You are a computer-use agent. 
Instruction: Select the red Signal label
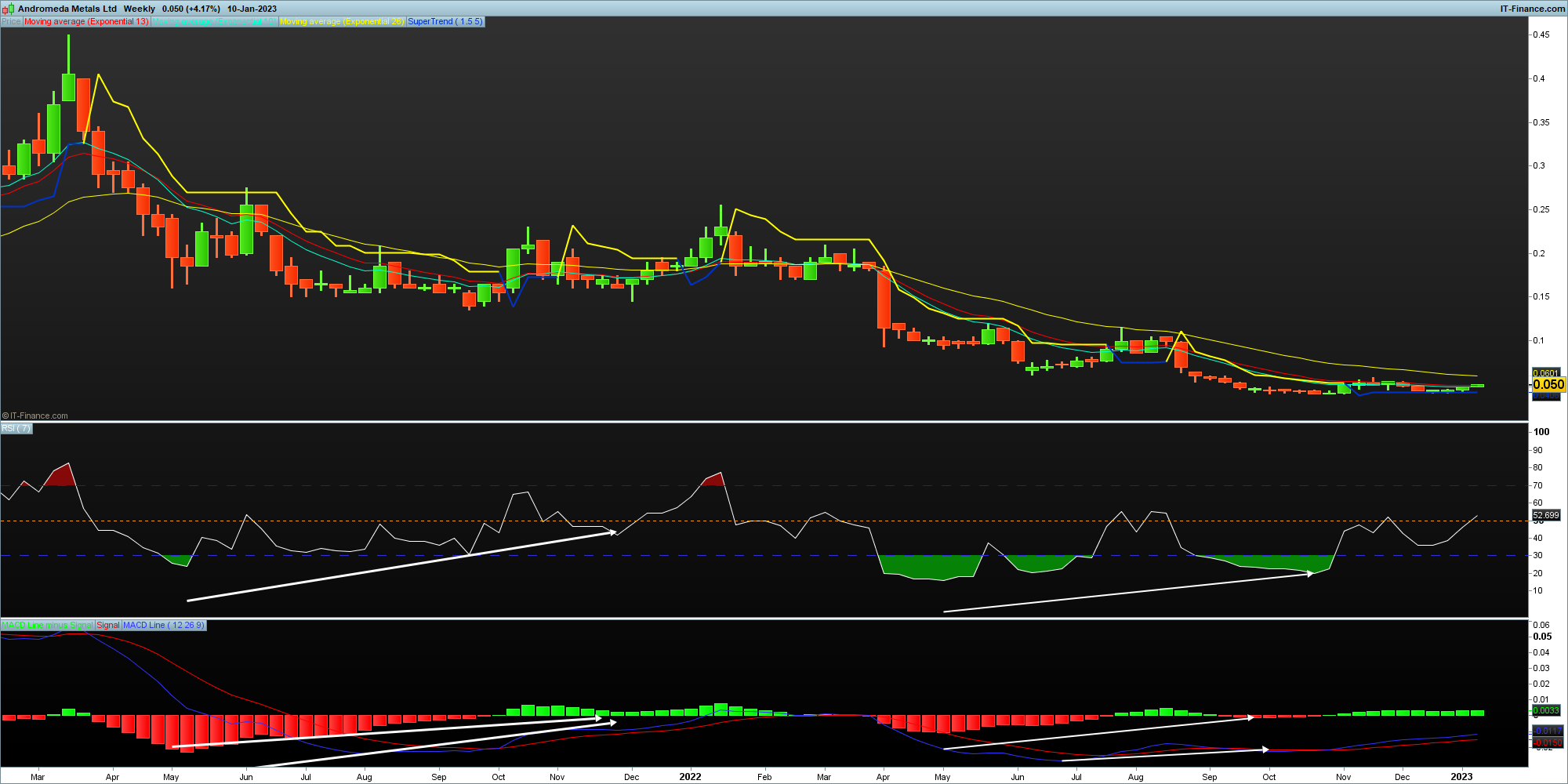tap(108, 626)
